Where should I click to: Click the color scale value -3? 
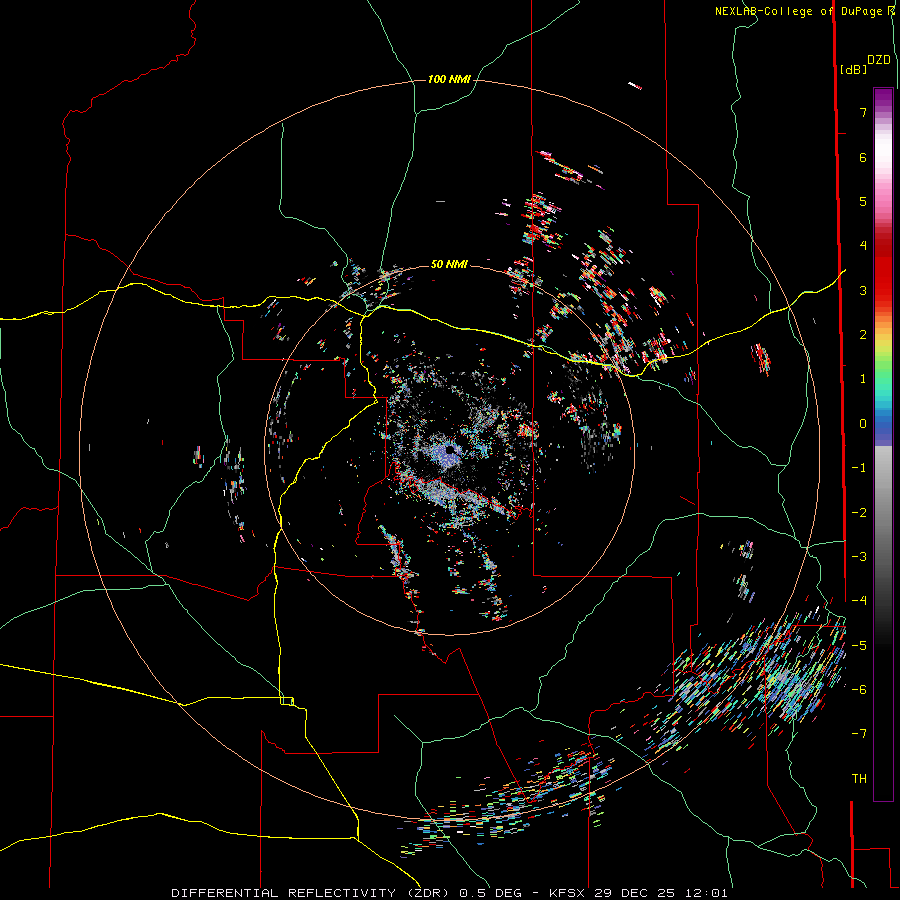click(859, 557)
